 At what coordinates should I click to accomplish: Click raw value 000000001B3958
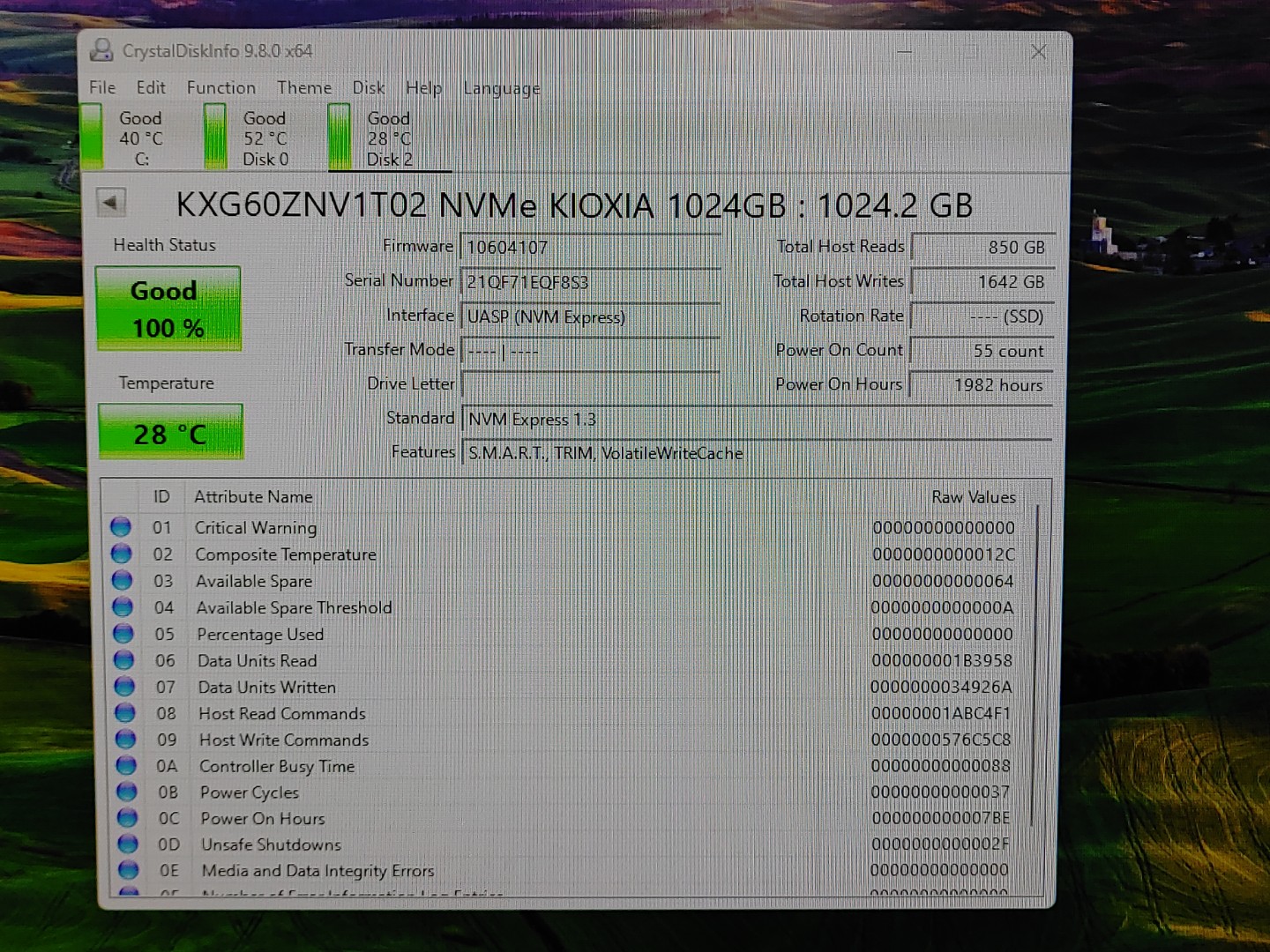coord(942,660)
